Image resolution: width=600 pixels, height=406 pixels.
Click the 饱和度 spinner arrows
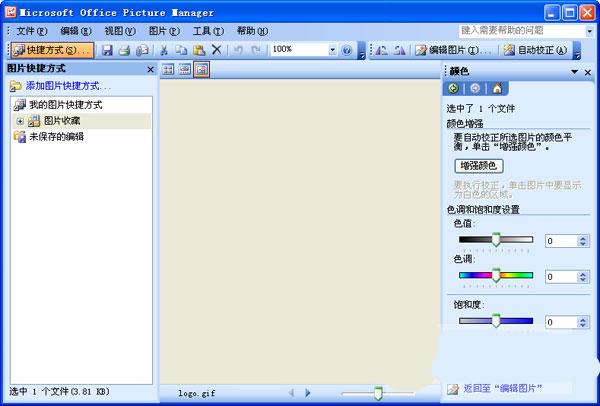[583, 322]
